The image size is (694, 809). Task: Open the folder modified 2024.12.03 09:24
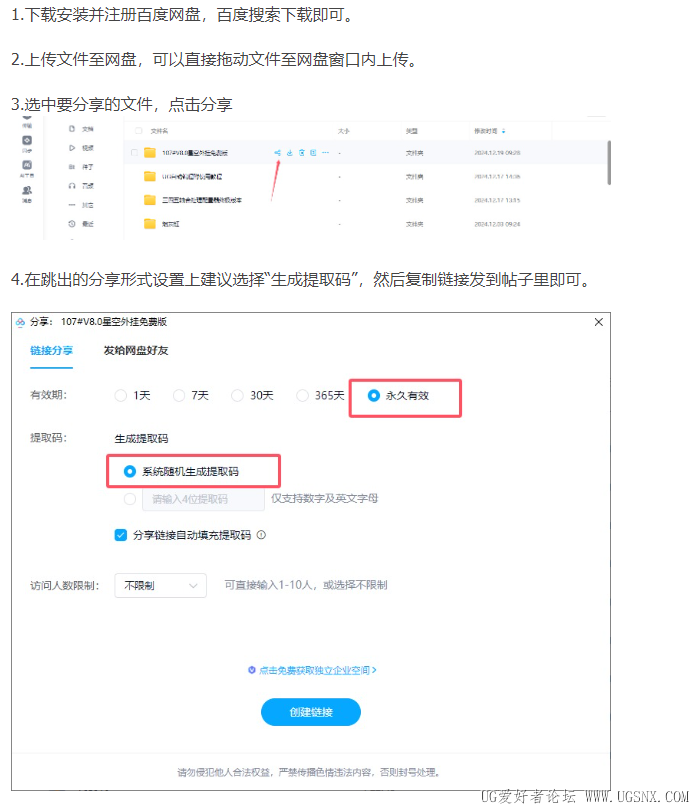(150, 223)
